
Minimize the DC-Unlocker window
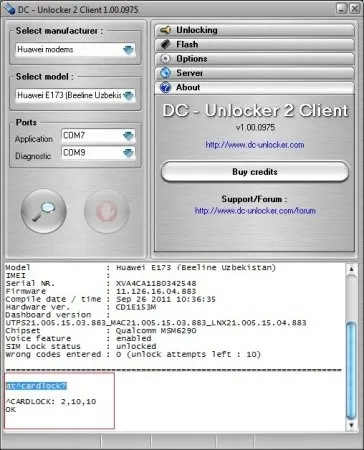pos(342,8)
